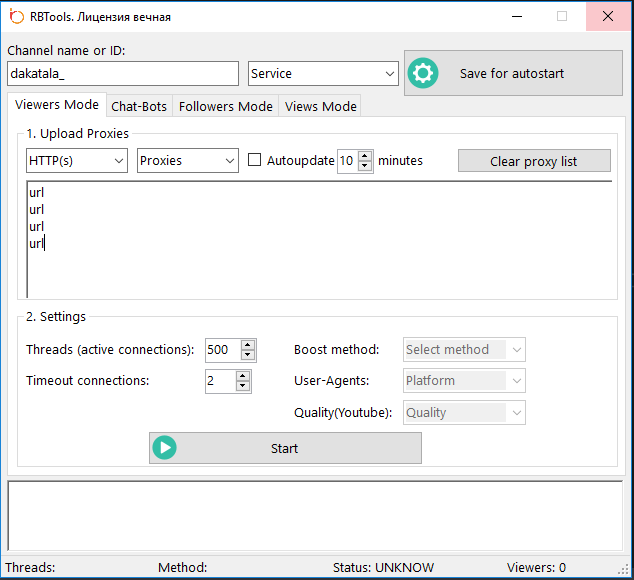Click the gear icon on Save for autostart
This screenshot has height=580, width=634.
(x=423, y=73)
